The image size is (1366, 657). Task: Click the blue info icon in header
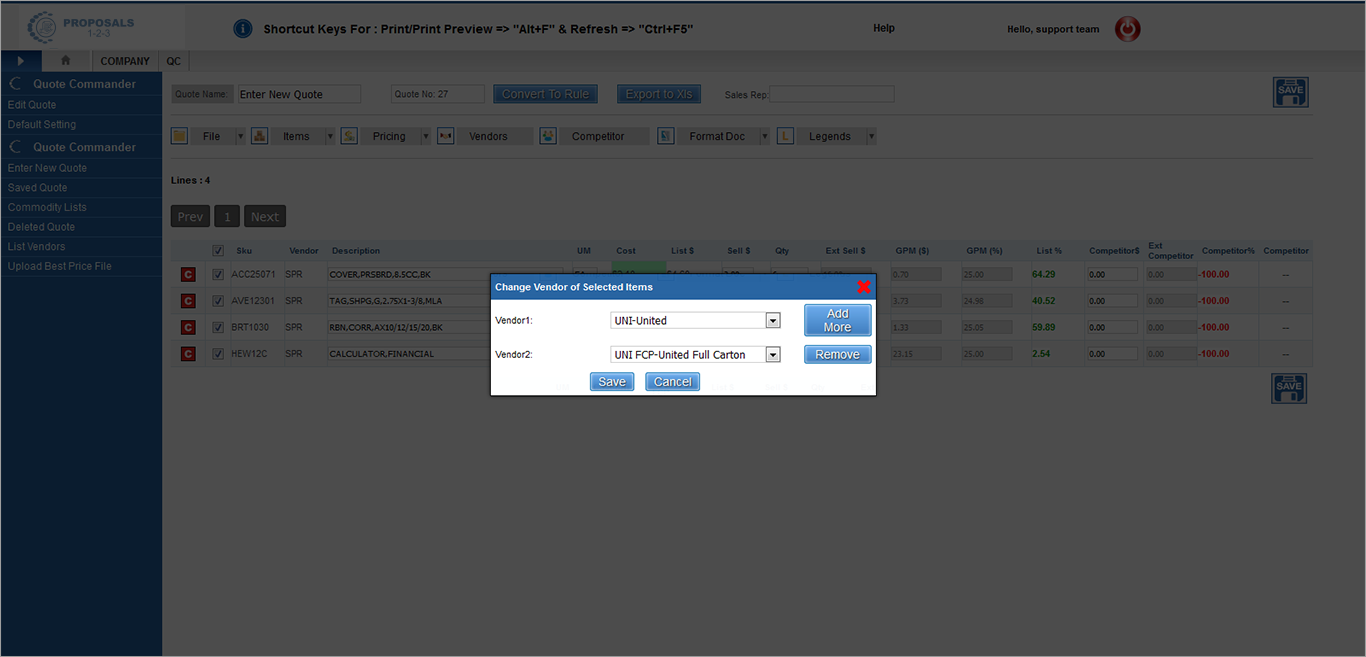(242, 29)
